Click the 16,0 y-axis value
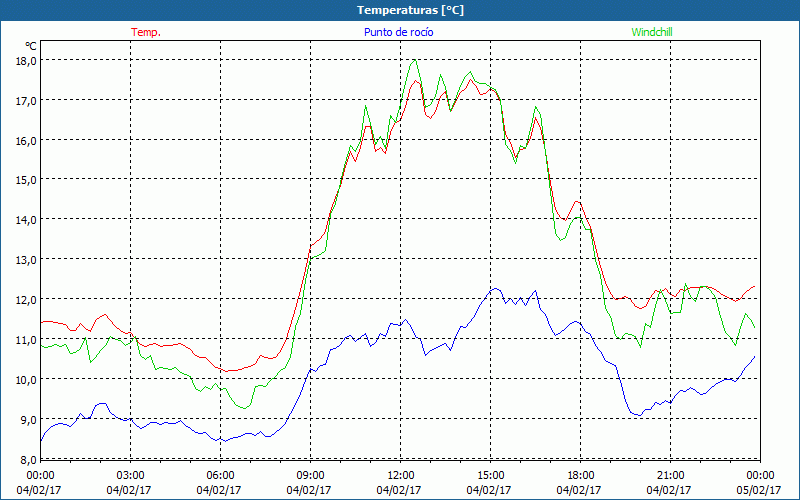 click(27, 140)
